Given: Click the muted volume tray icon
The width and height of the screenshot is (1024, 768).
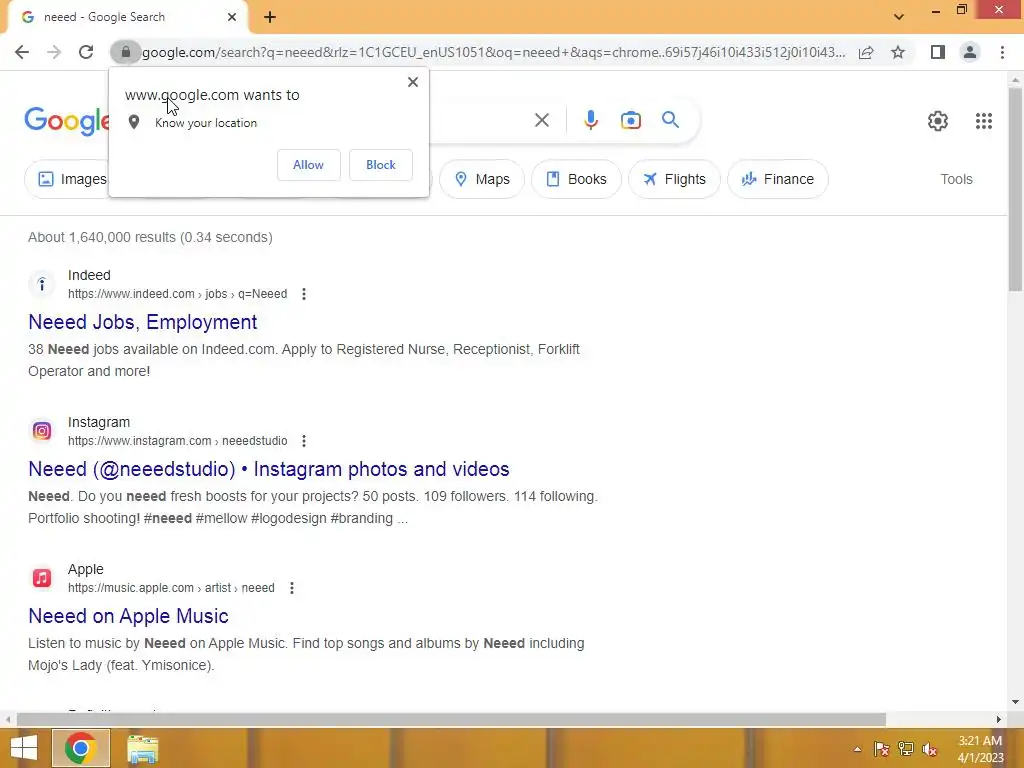Looking at the screenshot, I should [930, 749].
